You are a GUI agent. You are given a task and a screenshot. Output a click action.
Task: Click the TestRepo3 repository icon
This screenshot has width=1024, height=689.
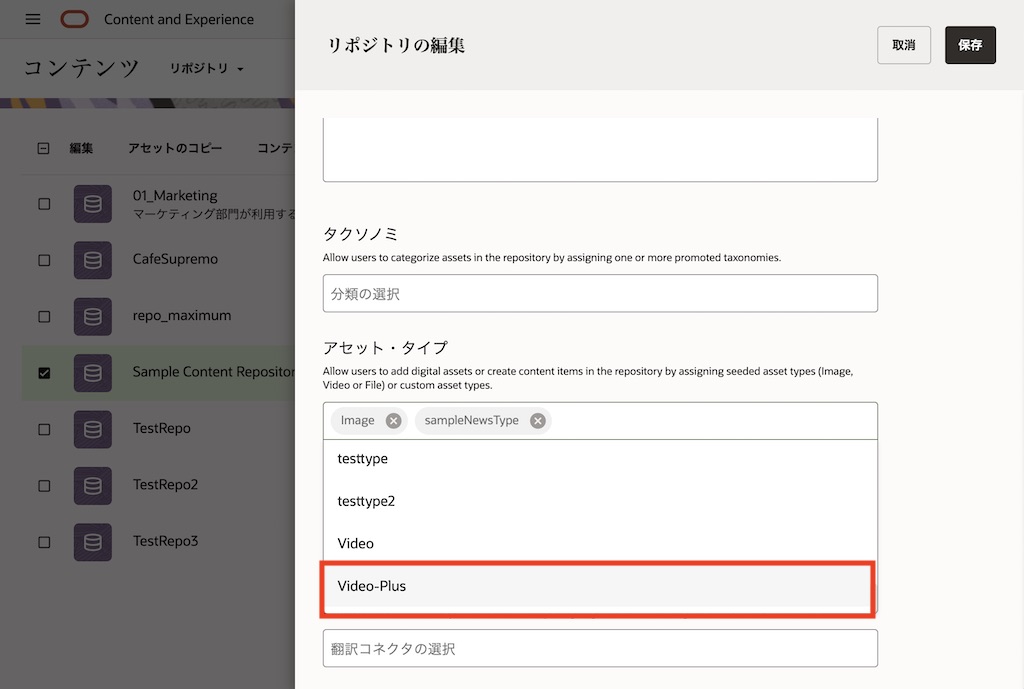[x=93, y=541]
